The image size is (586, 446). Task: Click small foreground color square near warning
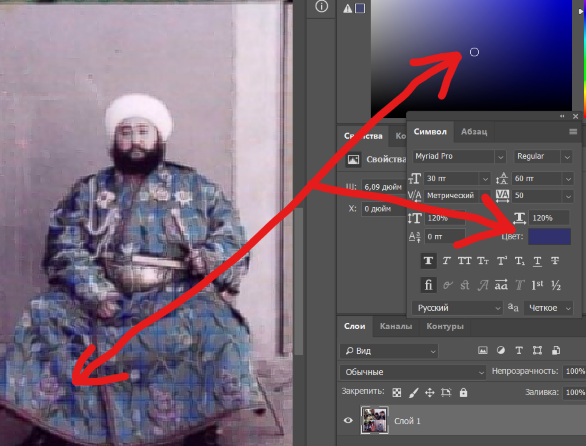coord(360,8)
